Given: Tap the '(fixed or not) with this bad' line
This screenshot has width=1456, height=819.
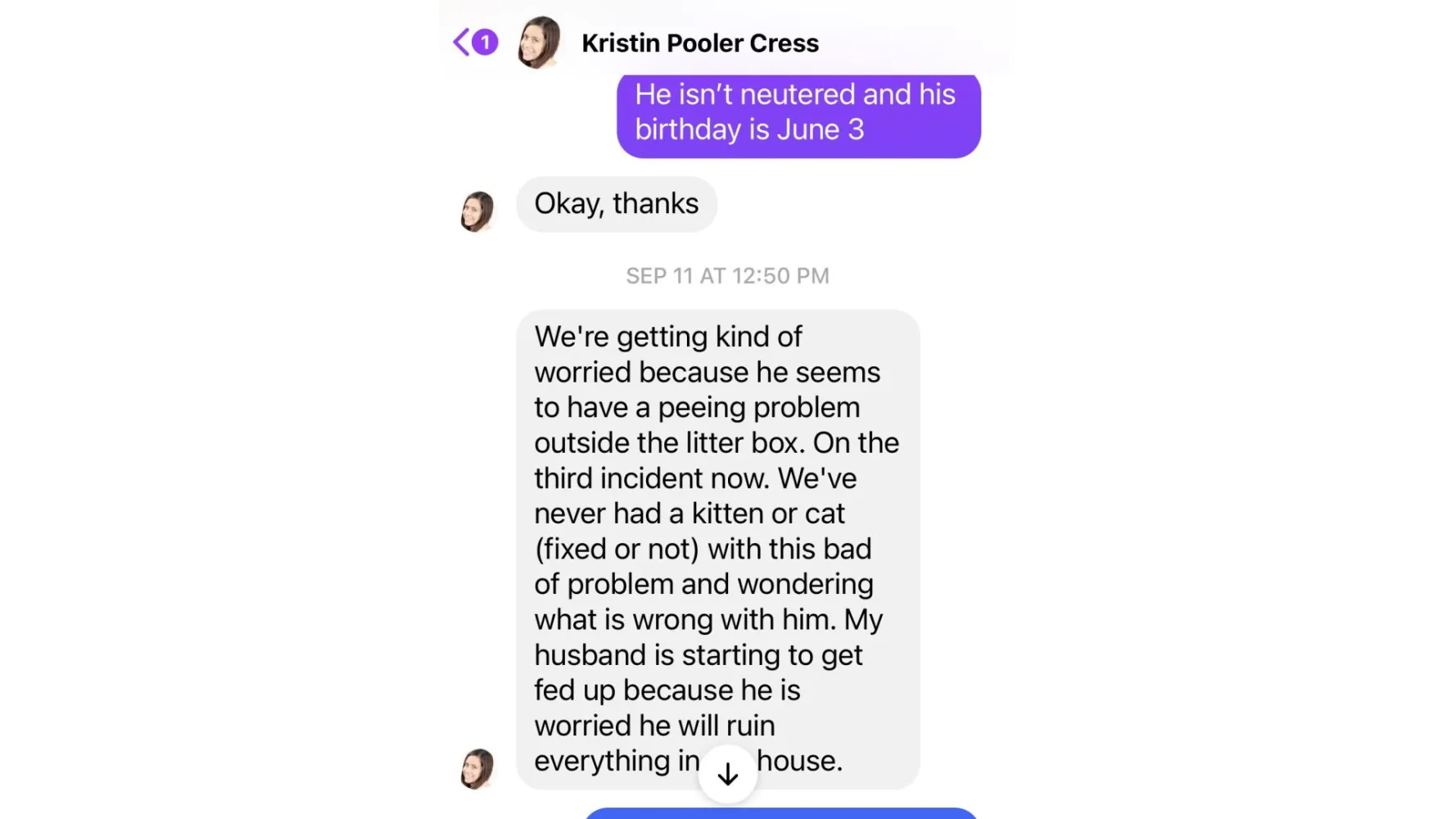Looking at the screenshot, I should pyautogui.click(x=703, y=549).
